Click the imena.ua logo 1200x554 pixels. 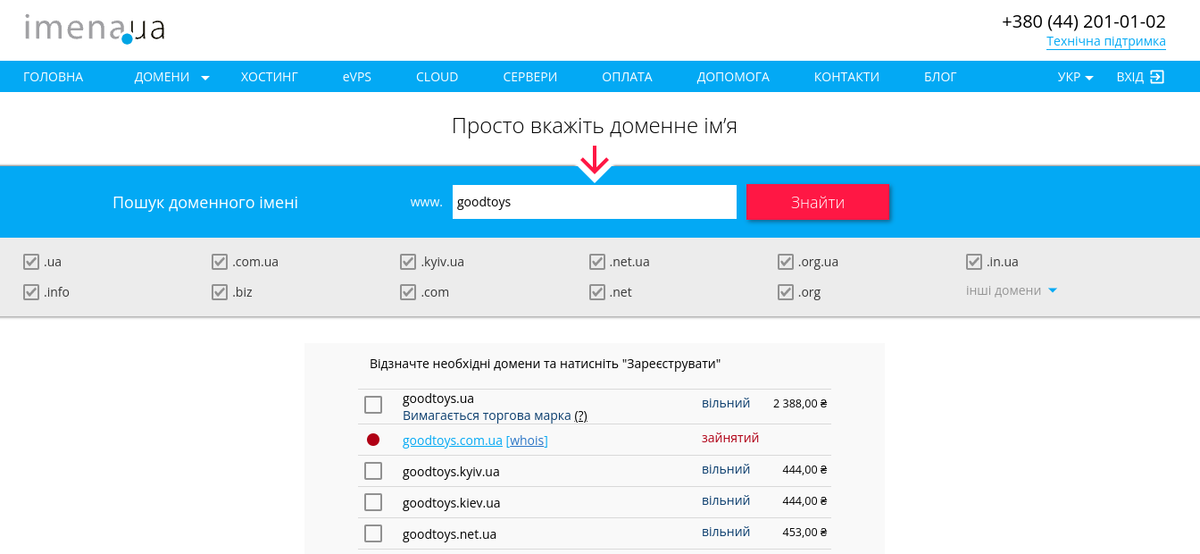click(94, 28)
